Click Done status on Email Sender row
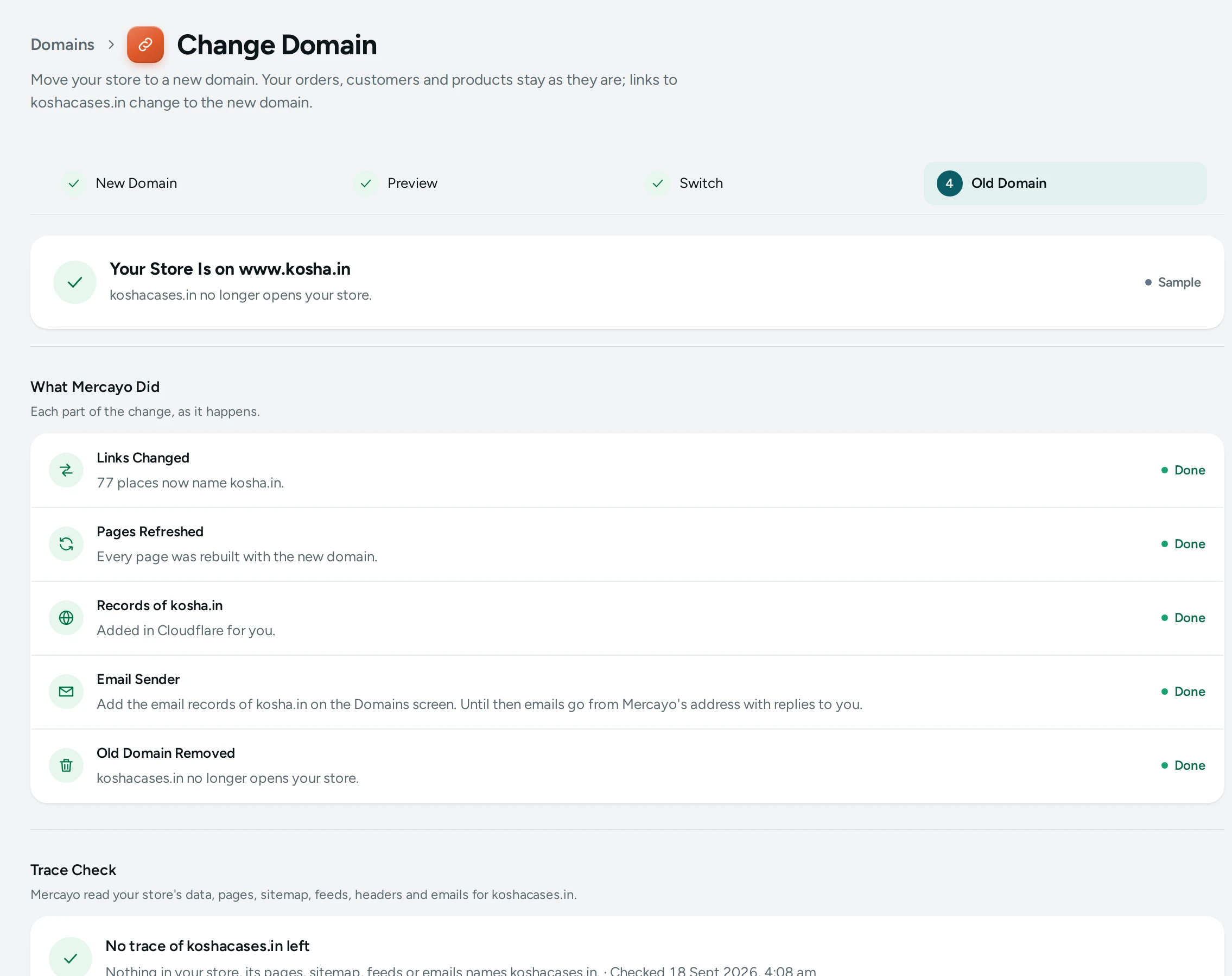1232x976 pixels. (1183, 692)
